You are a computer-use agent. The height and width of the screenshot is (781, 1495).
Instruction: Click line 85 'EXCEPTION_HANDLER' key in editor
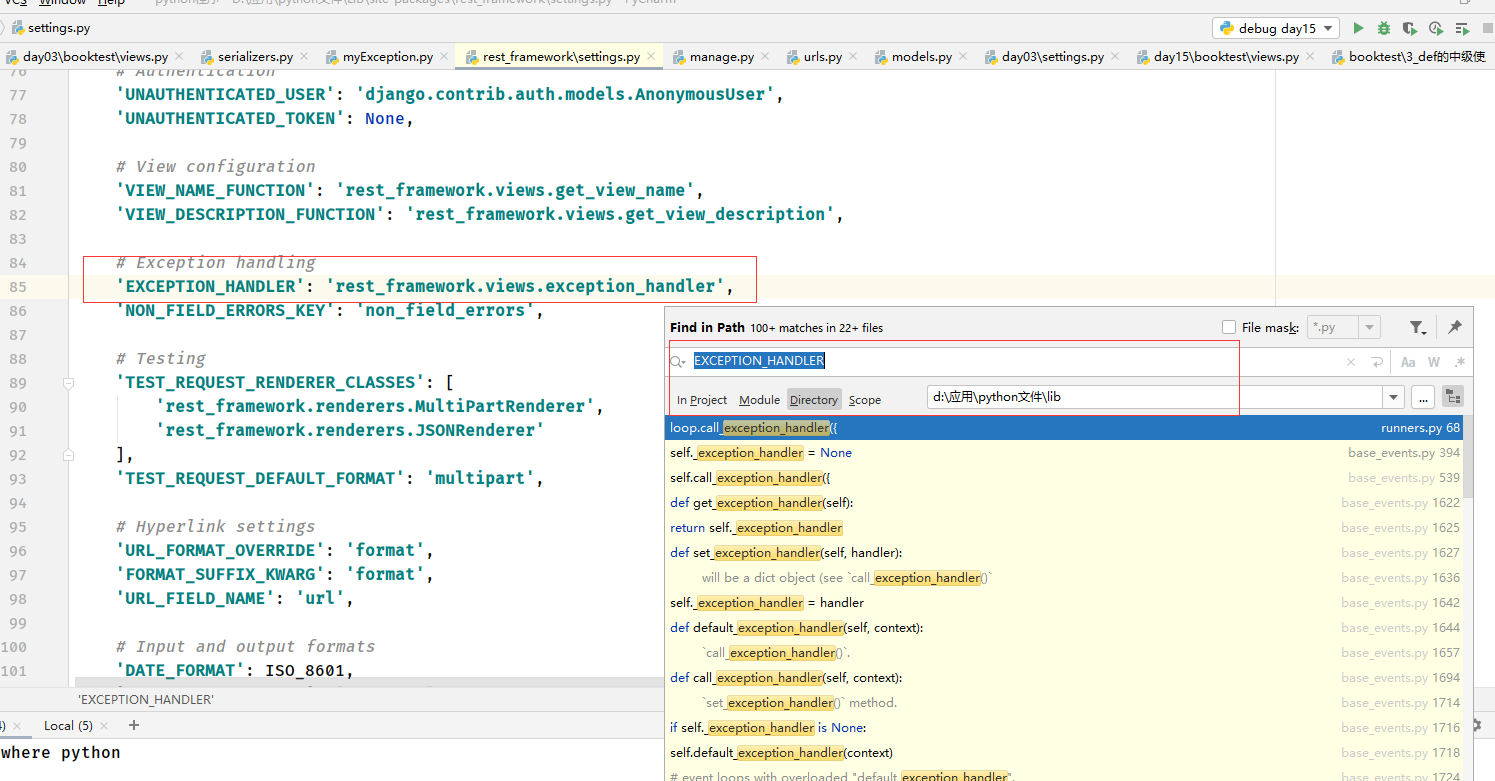pos(210,286)
